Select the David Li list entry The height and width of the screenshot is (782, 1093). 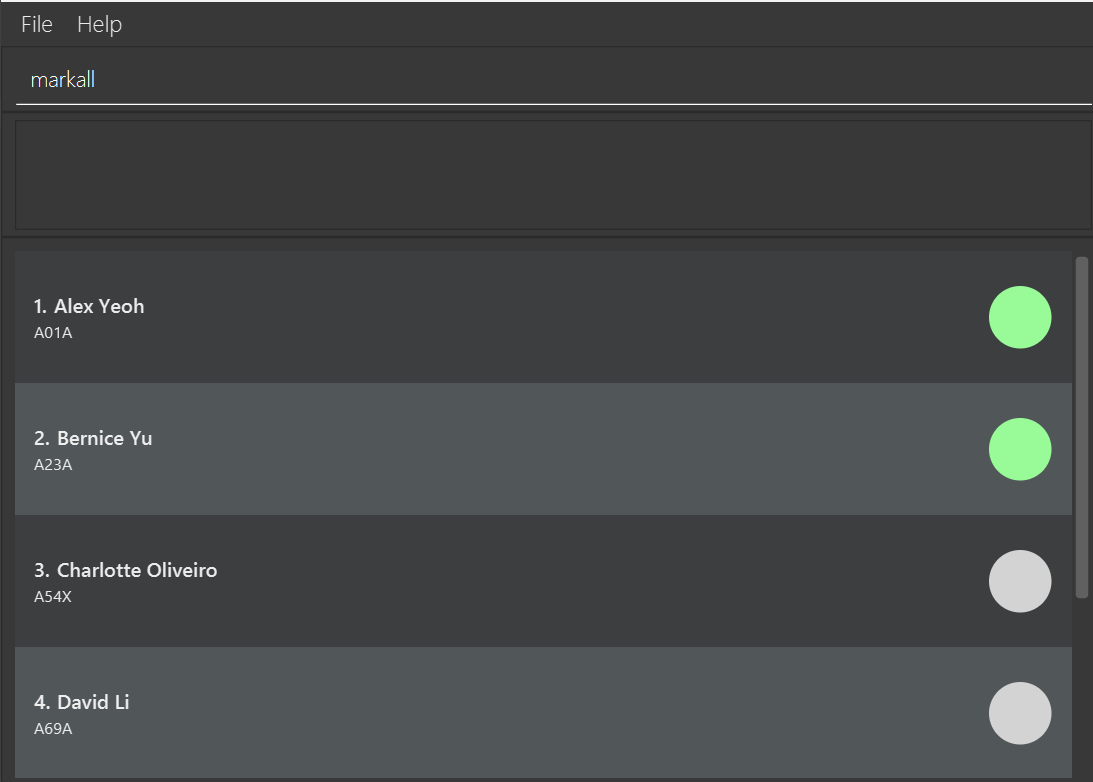click(x=543, y=712)
